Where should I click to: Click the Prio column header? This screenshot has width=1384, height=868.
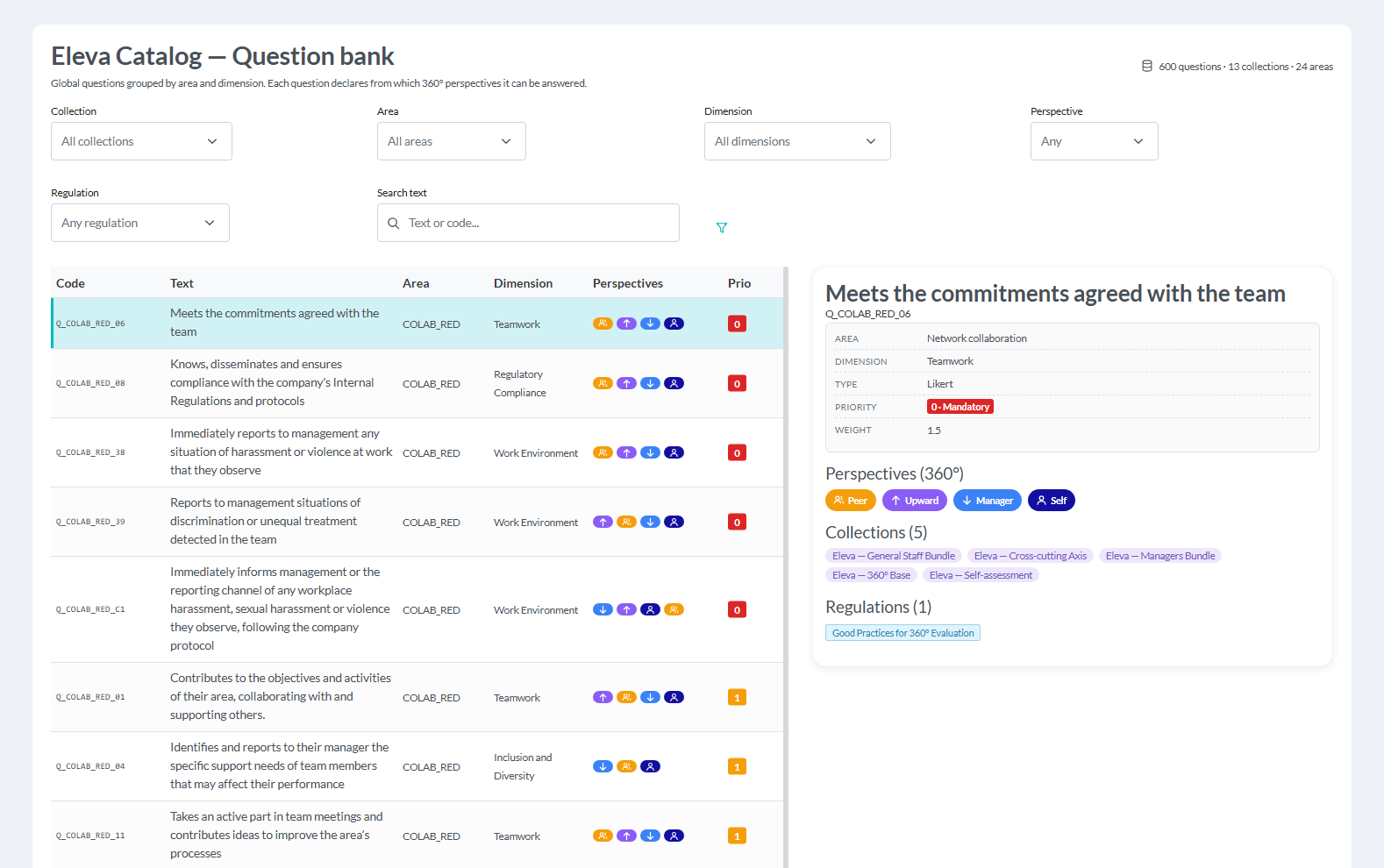pyautogui.click(x=739, y=283)
